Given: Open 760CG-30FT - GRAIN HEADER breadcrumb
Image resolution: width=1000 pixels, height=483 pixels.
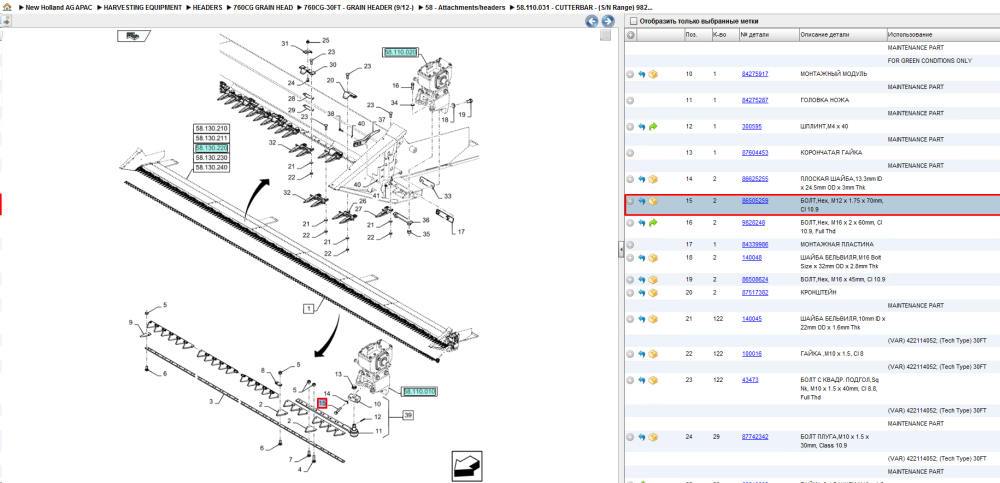Looking at the screenshot, I should [360, 7].
